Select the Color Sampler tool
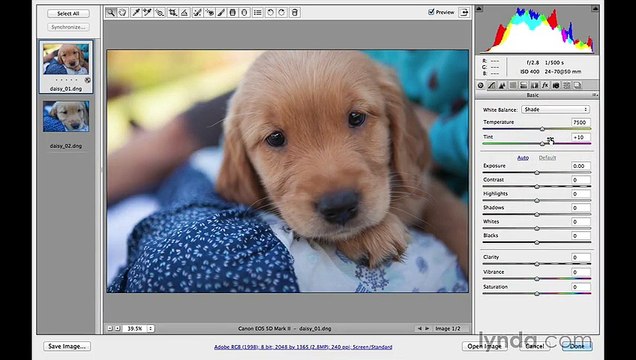Screen dimensions: 636x360 pyautogui.click(x=147, y=13)
